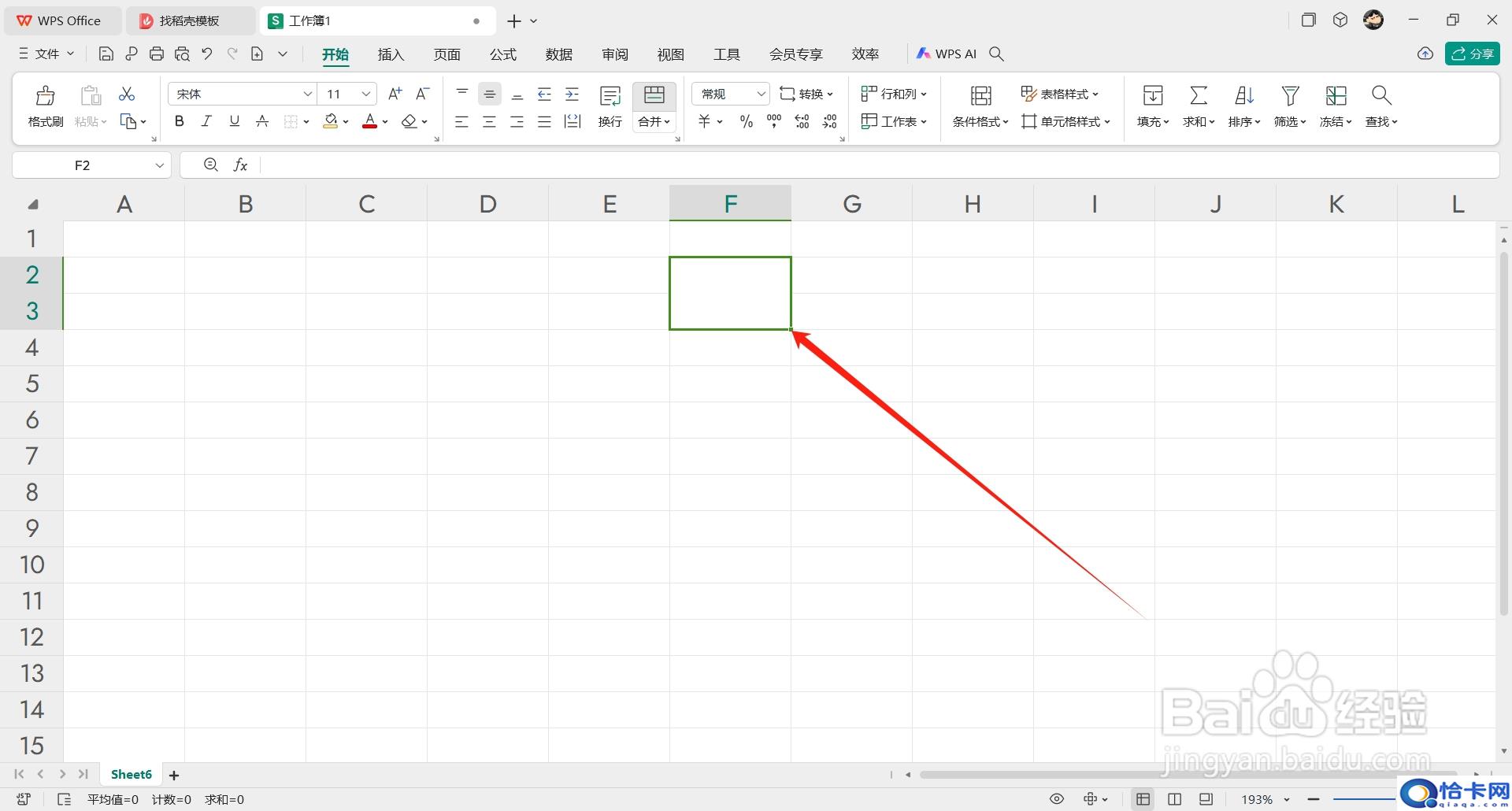Expand the Name Box F2 dropdown
This screenshot has height=811, width=1512.
tap(159, 165)
